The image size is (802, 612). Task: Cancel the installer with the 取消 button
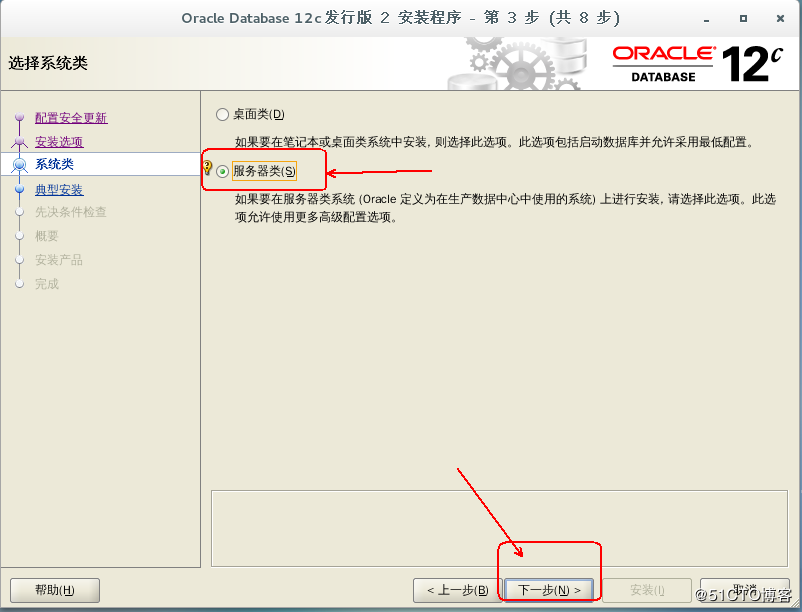tap(745, 591)
